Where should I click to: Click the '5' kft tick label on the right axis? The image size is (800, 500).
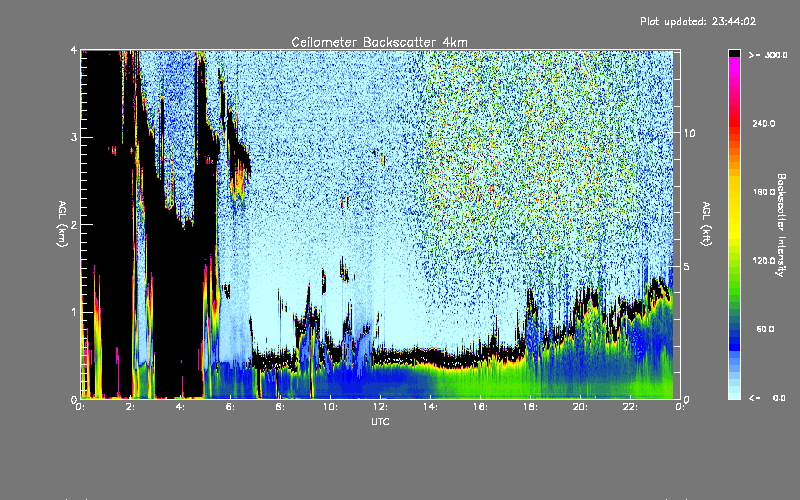(687, 266)
